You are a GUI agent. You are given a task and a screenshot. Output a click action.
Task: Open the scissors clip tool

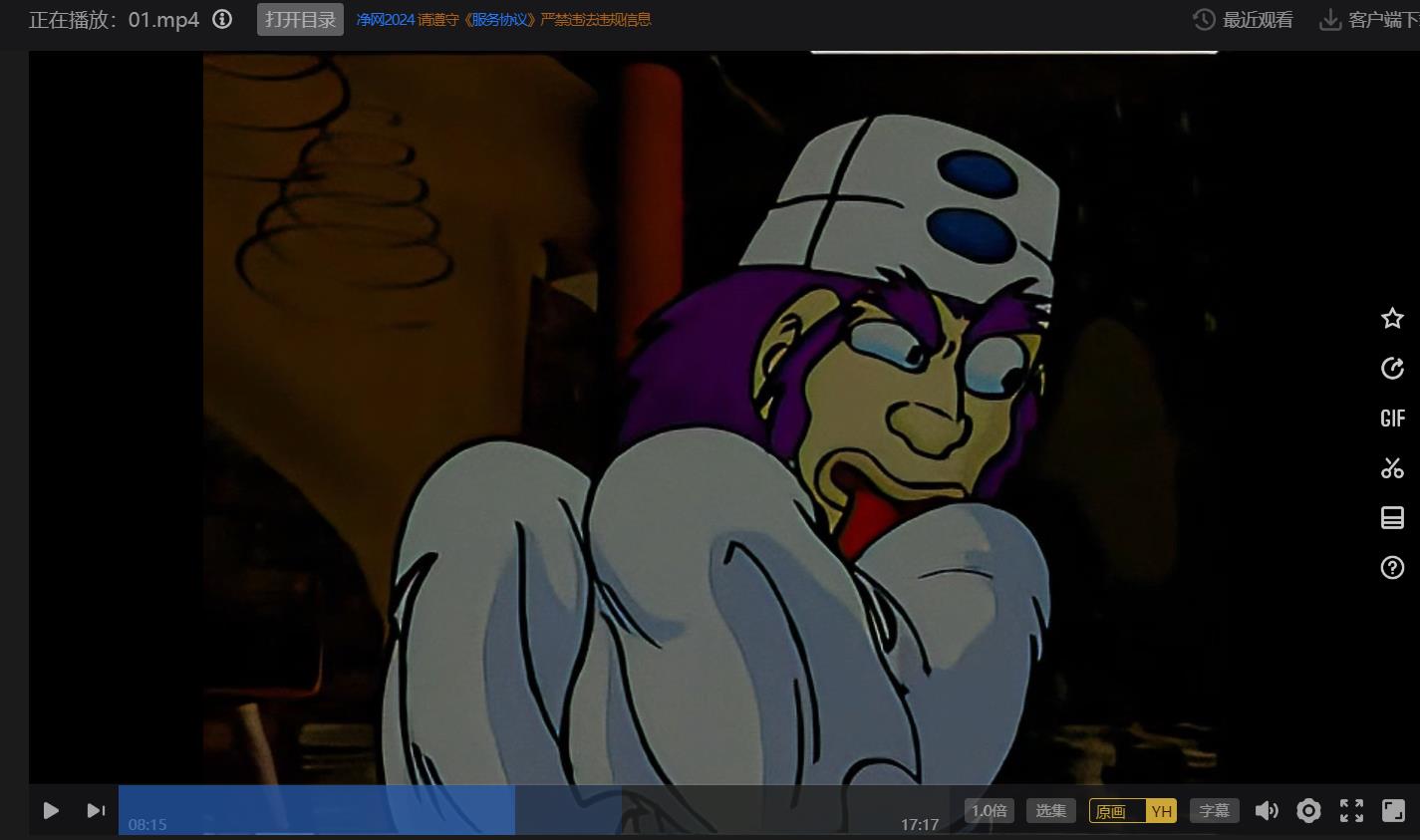[1392, 468]
